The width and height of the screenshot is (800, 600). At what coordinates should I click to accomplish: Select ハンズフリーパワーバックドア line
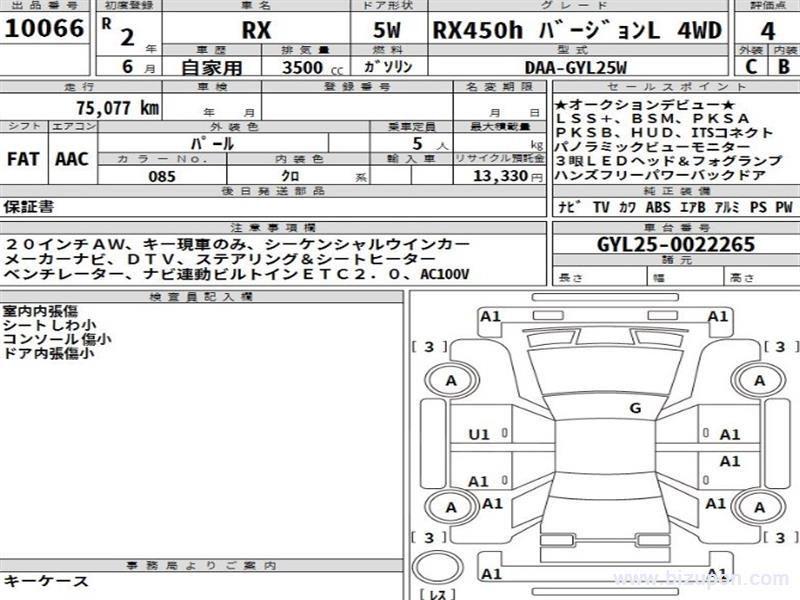pos(661,175)
